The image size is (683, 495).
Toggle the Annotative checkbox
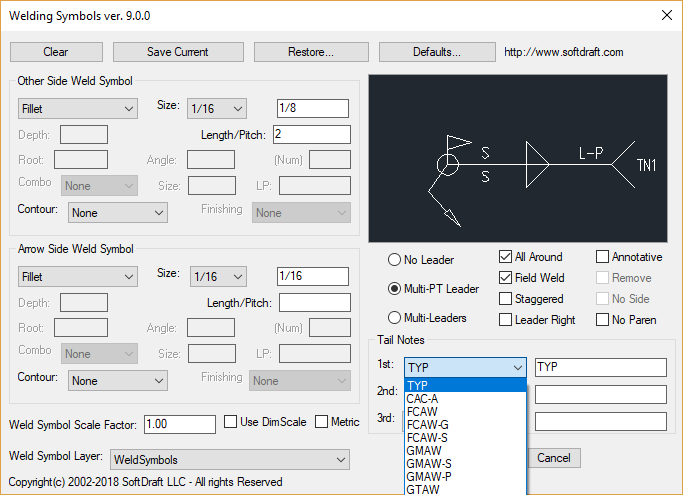pyautogui.click(x=602, y=257)
